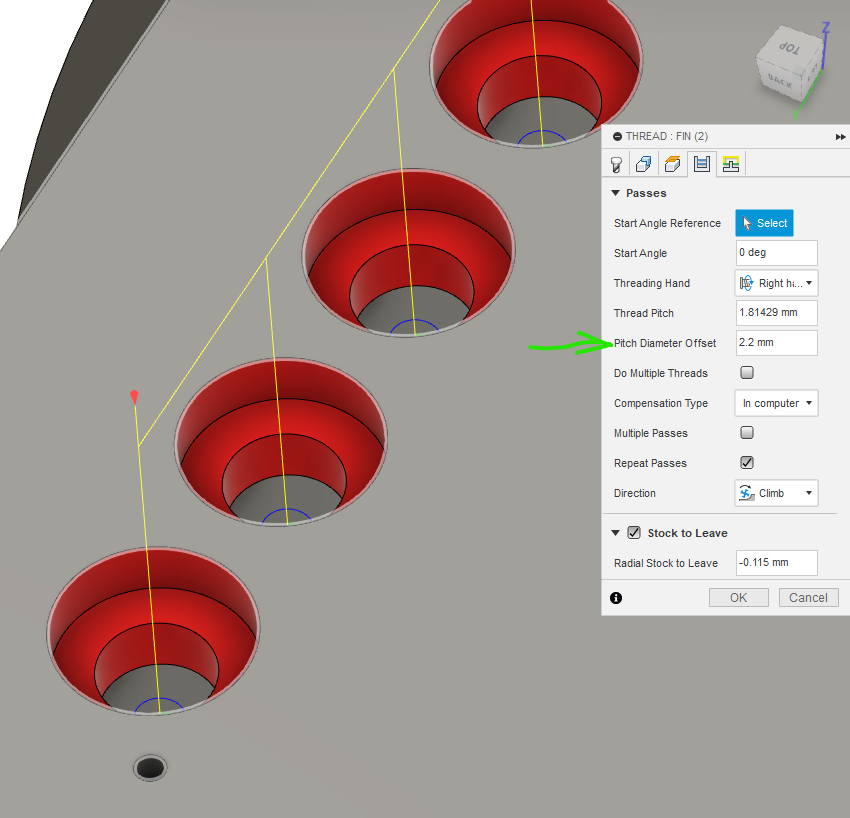This screenshot has height=818, width=850.
Task: Edit the Pitch Diameter Offset value field
Action: click(776, 343)
